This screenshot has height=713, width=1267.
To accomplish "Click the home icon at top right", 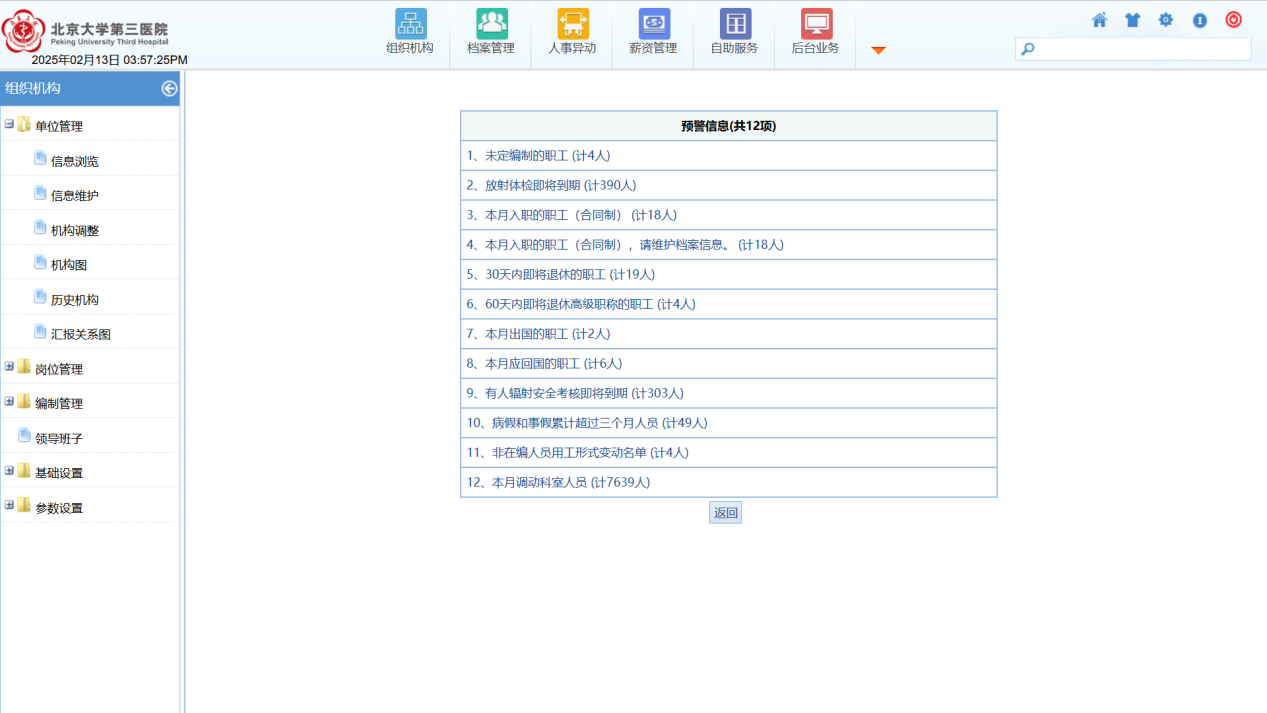I will click(1099, 20).
